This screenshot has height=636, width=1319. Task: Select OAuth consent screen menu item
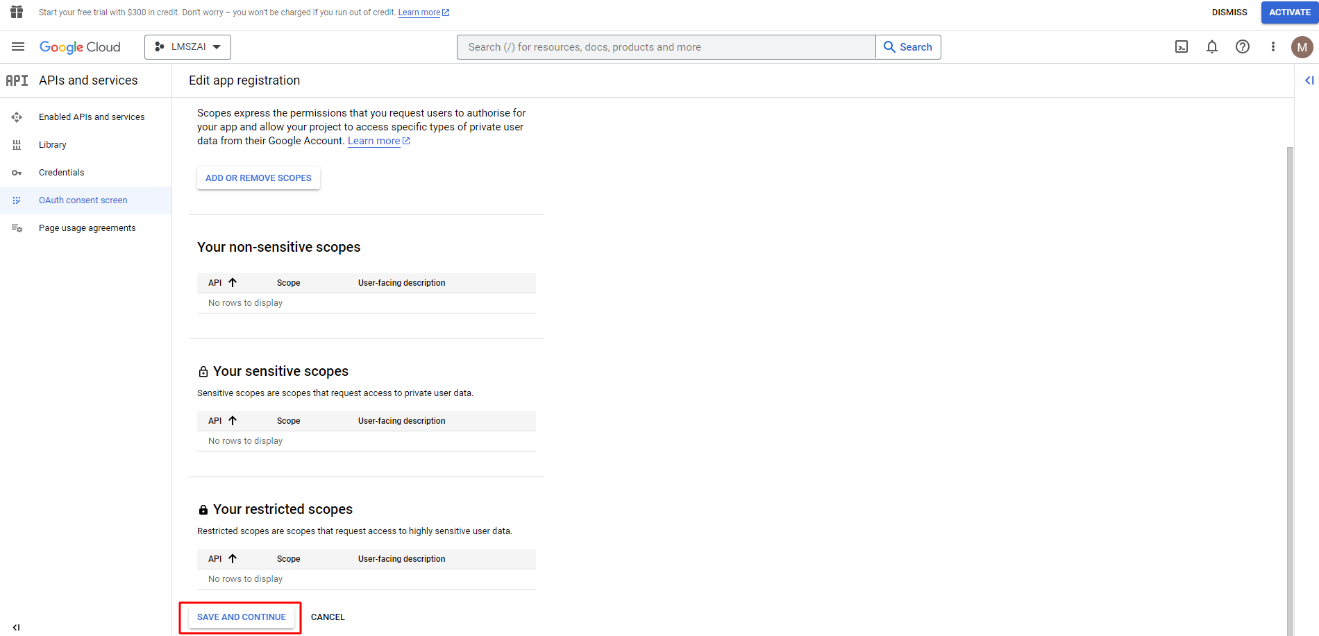[83, 200]
